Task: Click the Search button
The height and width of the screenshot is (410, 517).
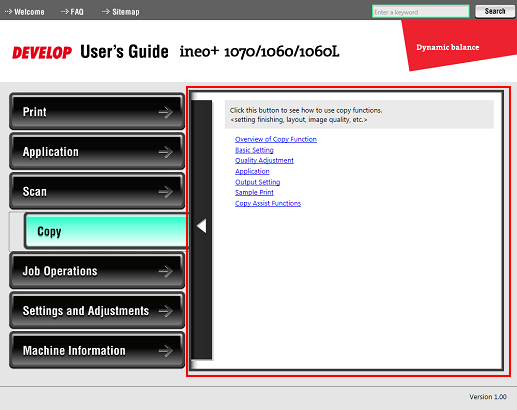Action: (495, 11)
